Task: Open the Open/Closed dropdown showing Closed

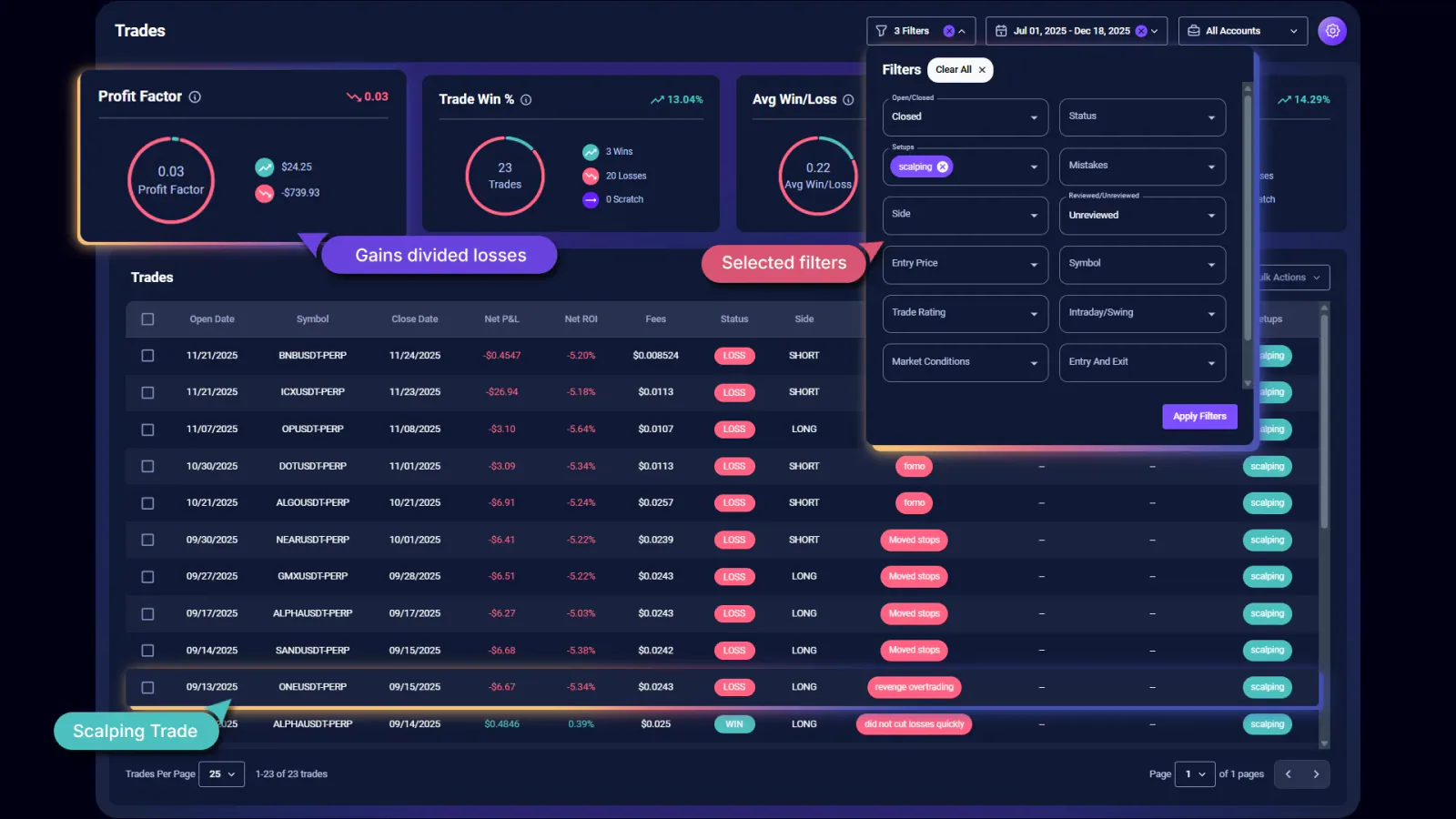Action: [x=966, y=117]
